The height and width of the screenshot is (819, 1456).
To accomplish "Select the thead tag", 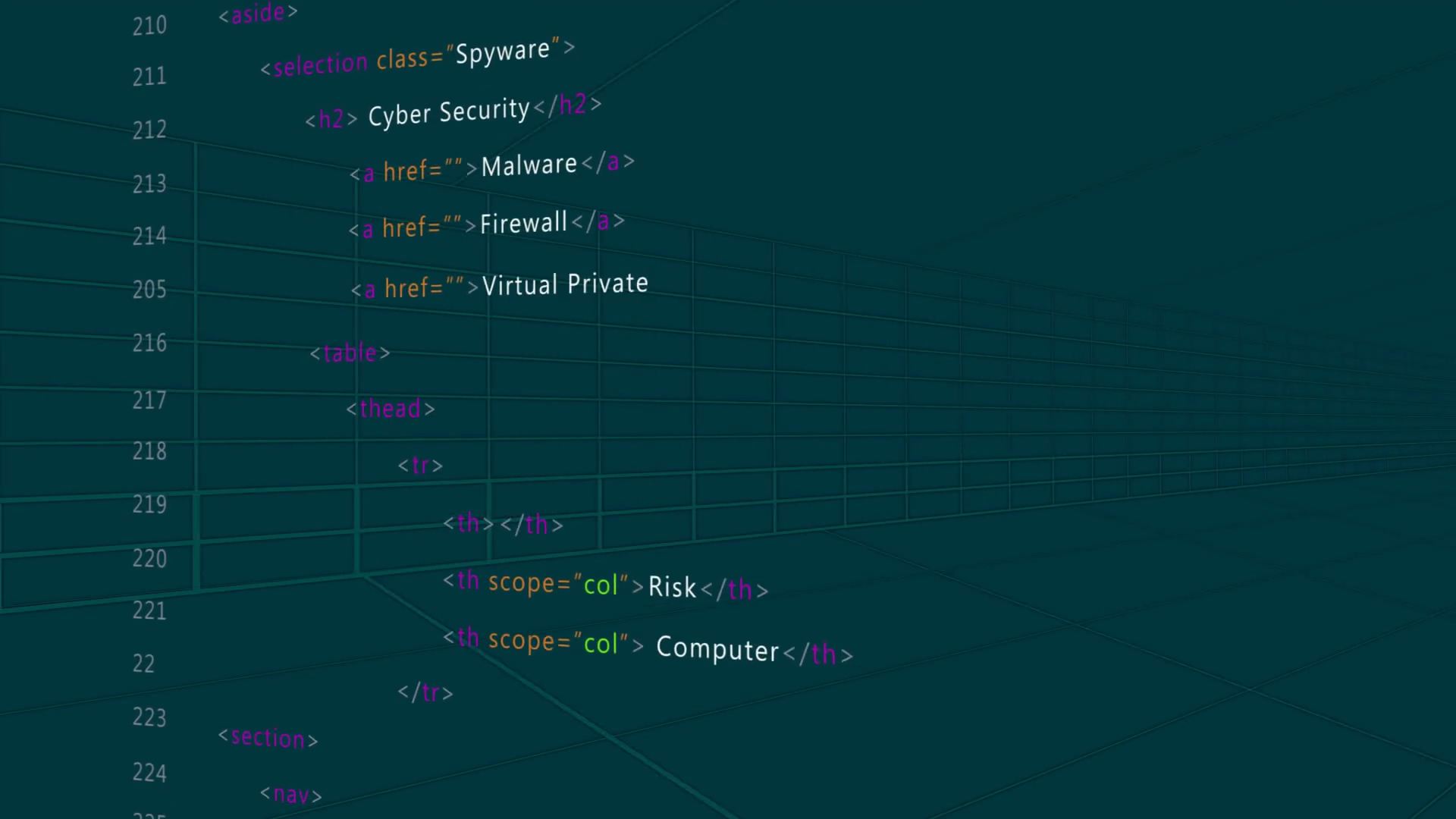I will 391,409.
